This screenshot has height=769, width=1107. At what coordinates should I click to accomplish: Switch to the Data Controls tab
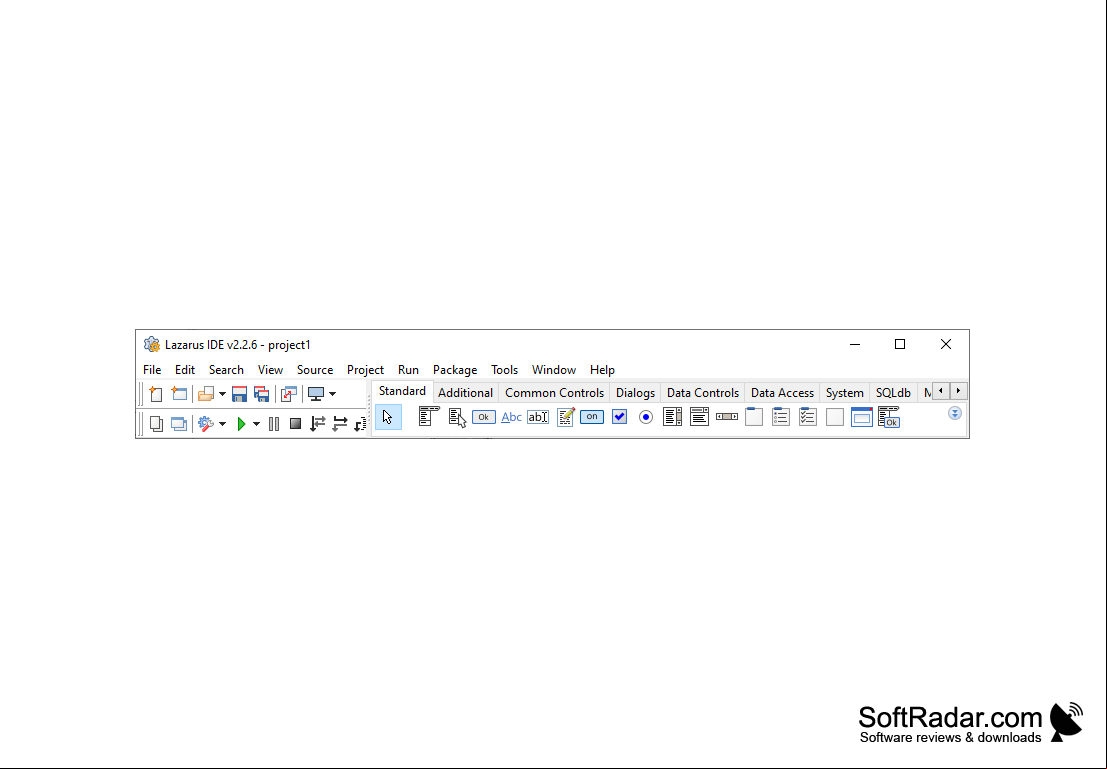coord(702,393)
